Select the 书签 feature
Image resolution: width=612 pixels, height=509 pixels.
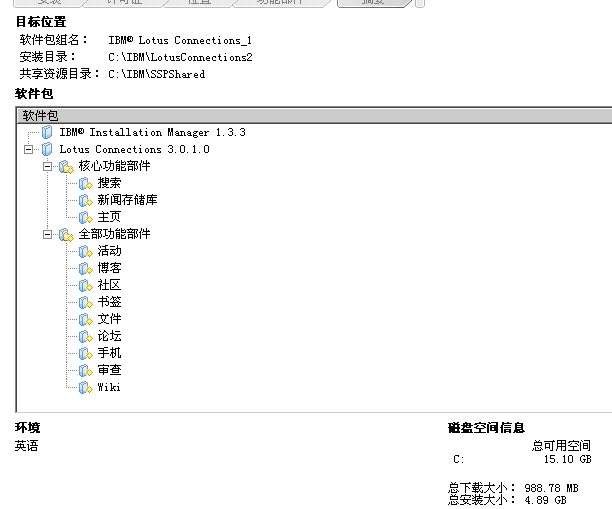109,302
